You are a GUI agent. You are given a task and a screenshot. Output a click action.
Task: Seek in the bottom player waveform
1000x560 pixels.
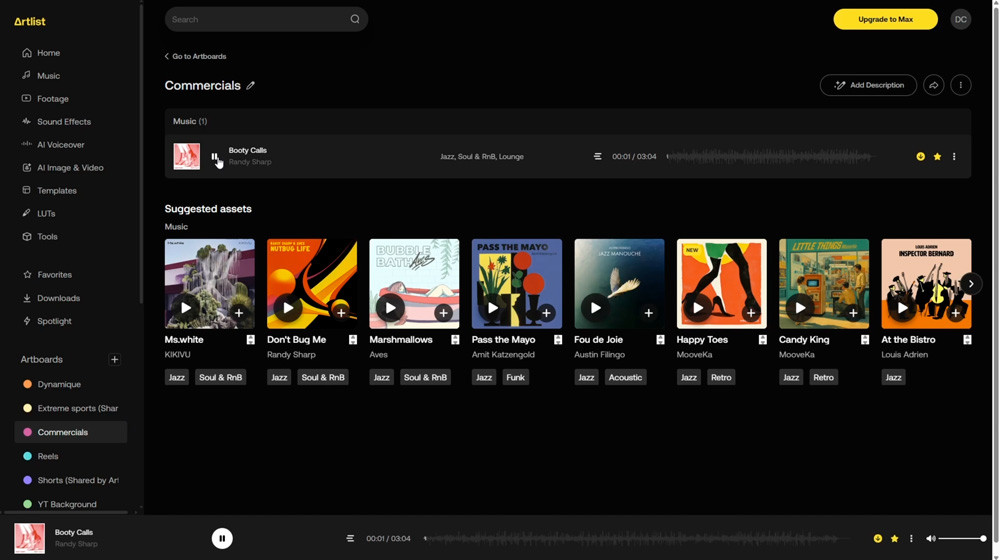pyautogui.click(x=638, y=538)
